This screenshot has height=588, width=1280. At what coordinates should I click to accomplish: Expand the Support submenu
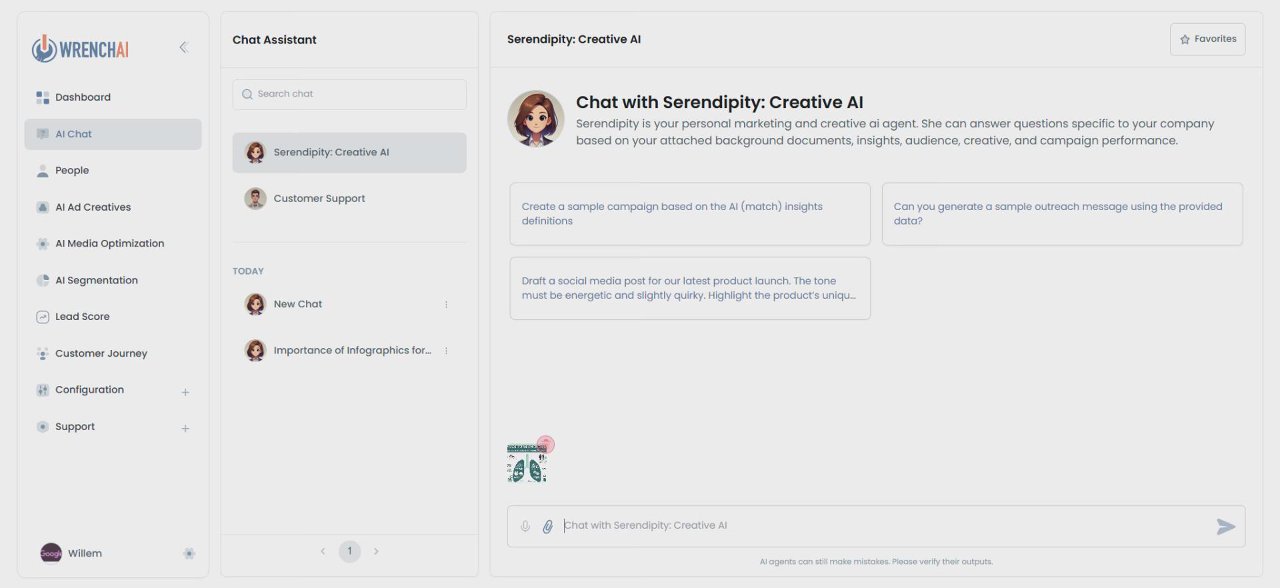[x=185, y=428]
